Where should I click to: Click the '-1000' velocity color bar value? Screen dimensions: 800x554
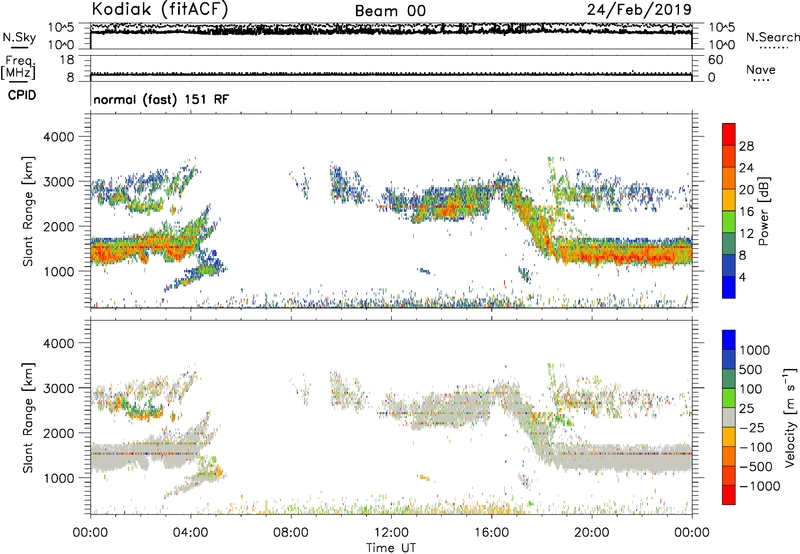pyautogui.click(x=759, y=486)
